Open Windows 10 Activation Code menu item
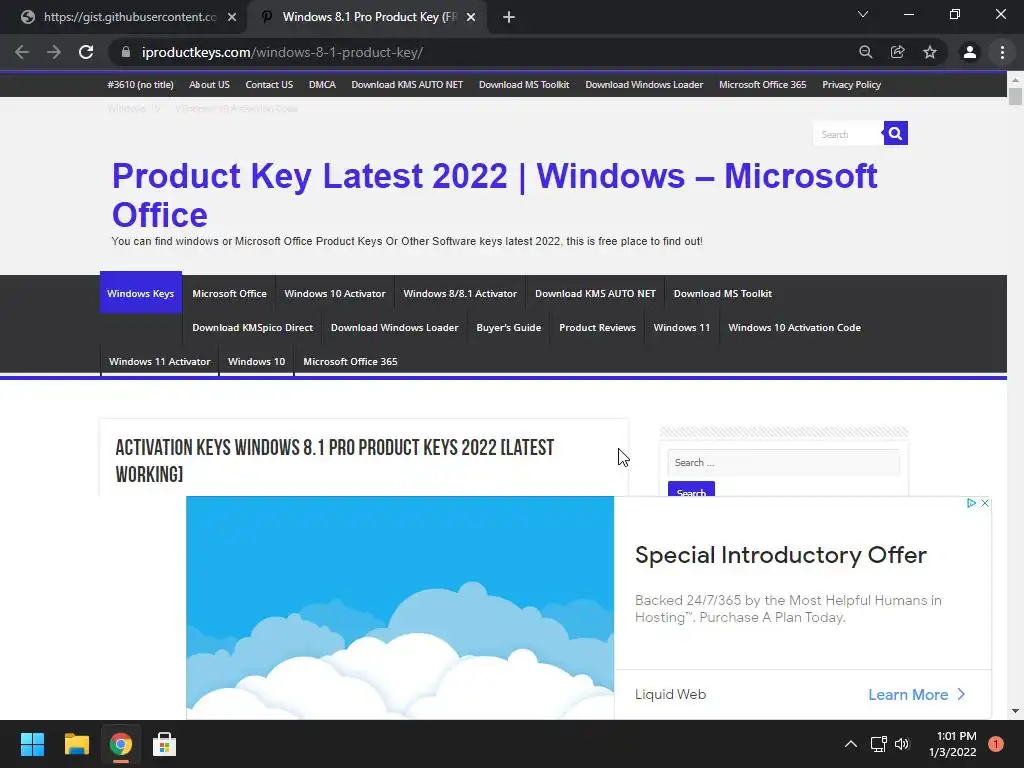The height and width of the screenshot is (768, 1024). tap(794, 327)
